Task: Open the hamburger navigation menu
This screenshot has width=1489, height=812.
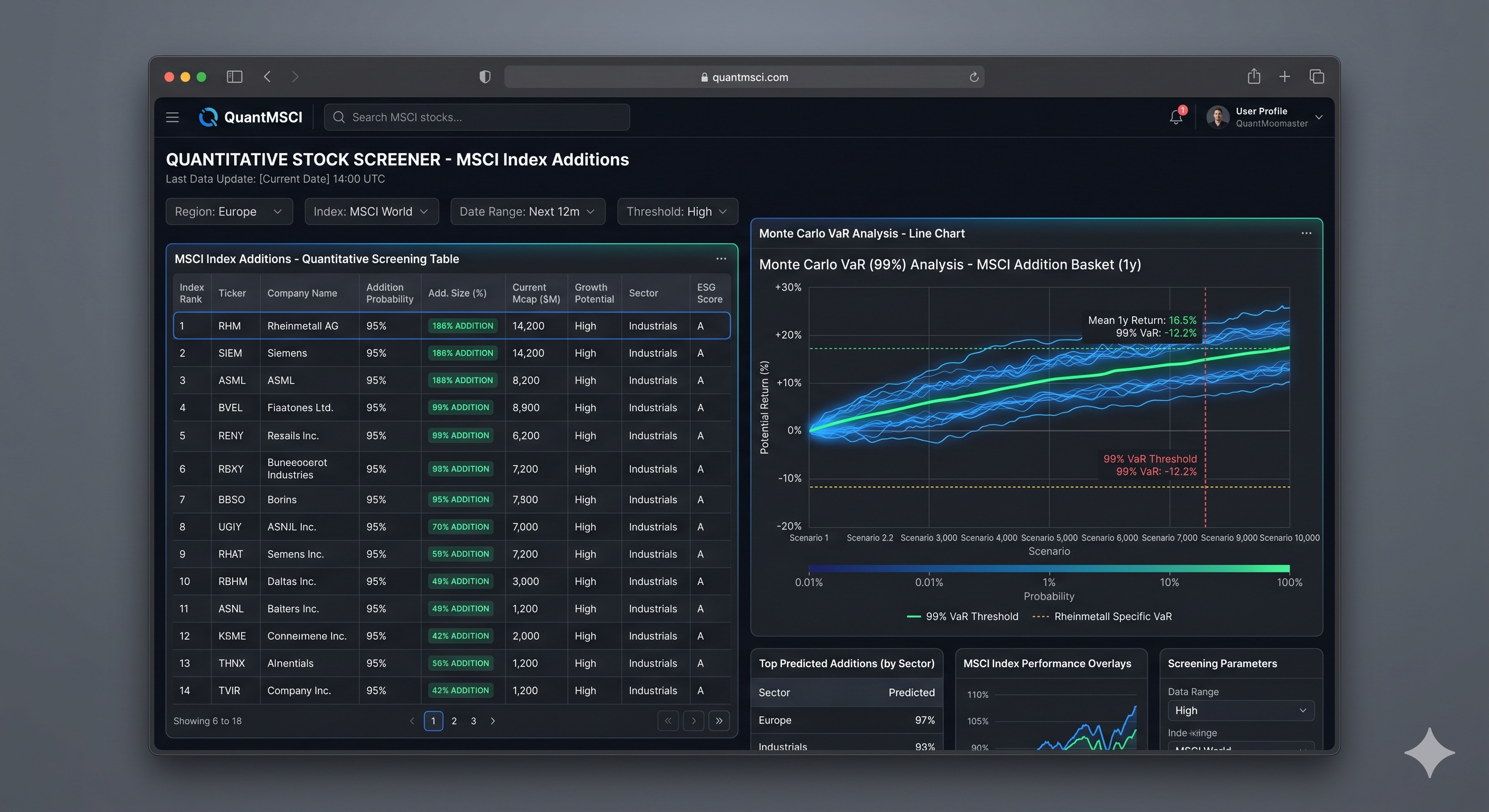Action: point(172,117)
